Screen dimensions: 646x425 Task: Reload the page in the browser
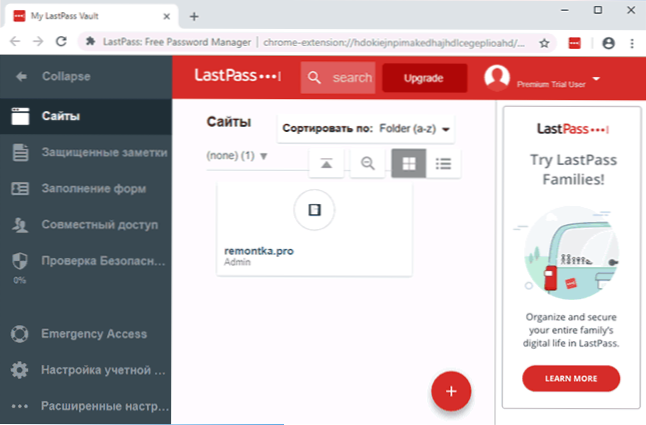[61, 42]
